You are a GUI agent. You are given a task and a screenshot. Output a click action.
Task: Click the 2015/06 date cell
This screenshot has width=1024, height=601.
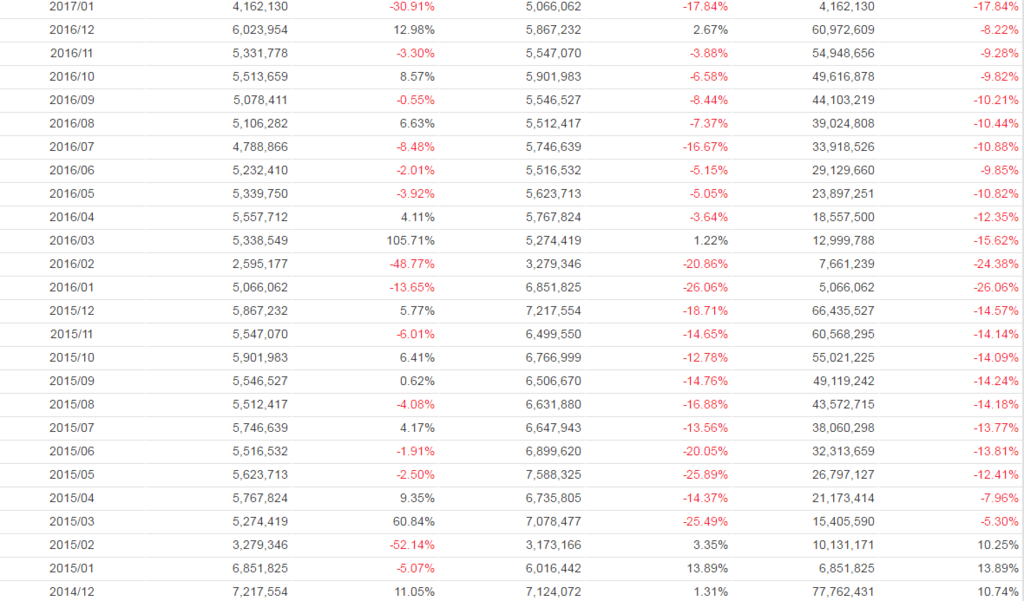click(x=72, y=451)
